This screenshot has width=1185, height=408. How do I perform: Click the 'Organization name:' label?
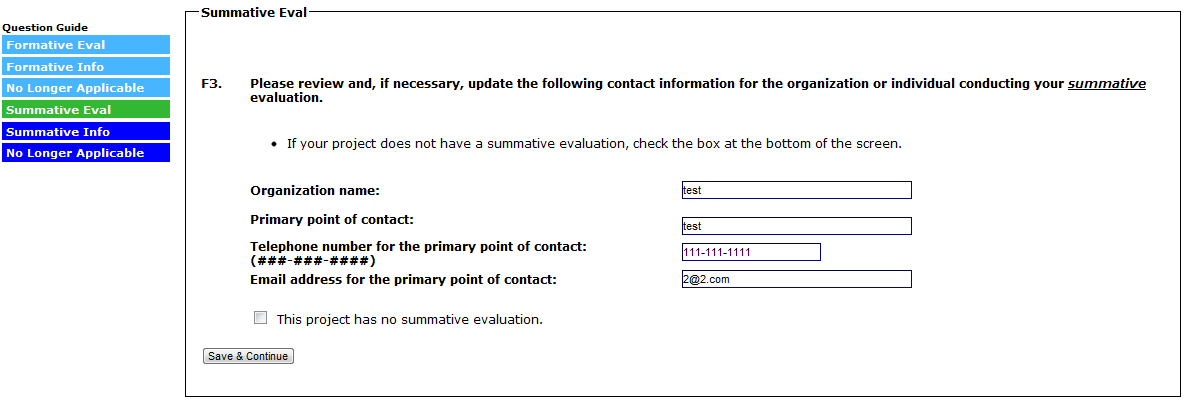(x=315, y=190)
